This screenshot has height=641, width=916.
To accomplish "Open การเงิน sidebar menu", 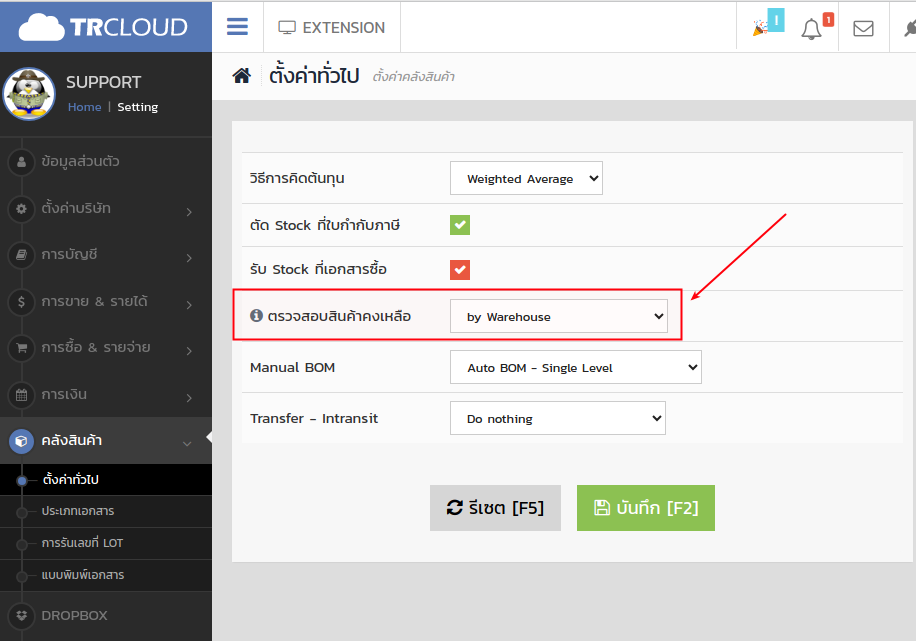I will point(64,394).
